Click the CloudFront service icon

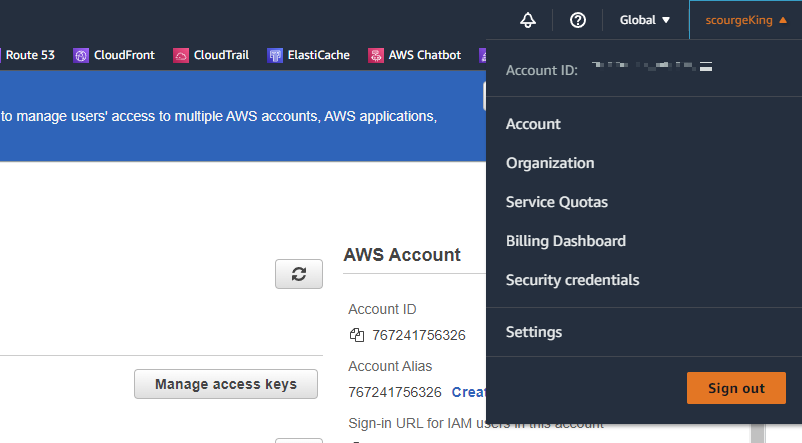click(x=81, y=55)
